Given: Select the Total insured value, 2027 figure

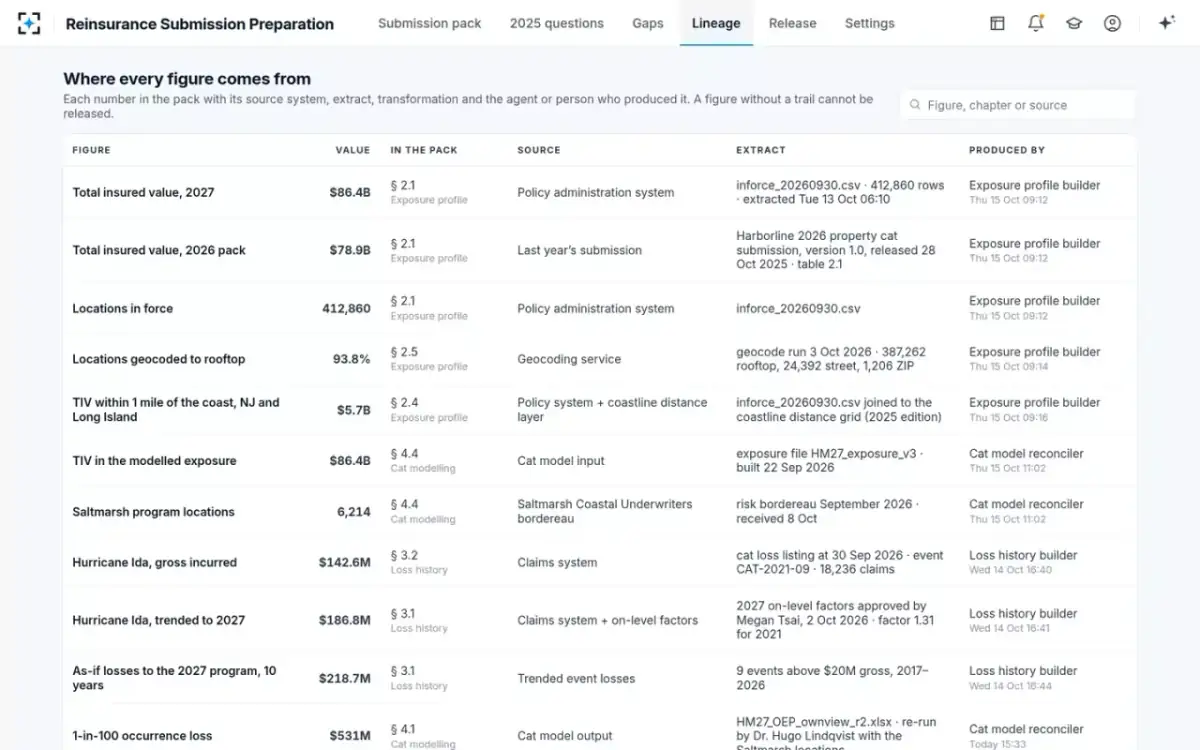Looking at the screenshot, I should 143,192.
